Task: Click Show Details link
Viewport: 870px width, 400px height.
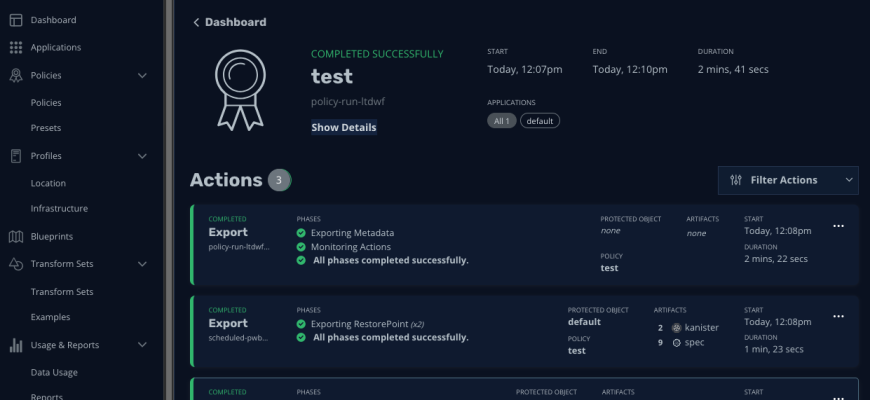Action: tap(344, 128)
